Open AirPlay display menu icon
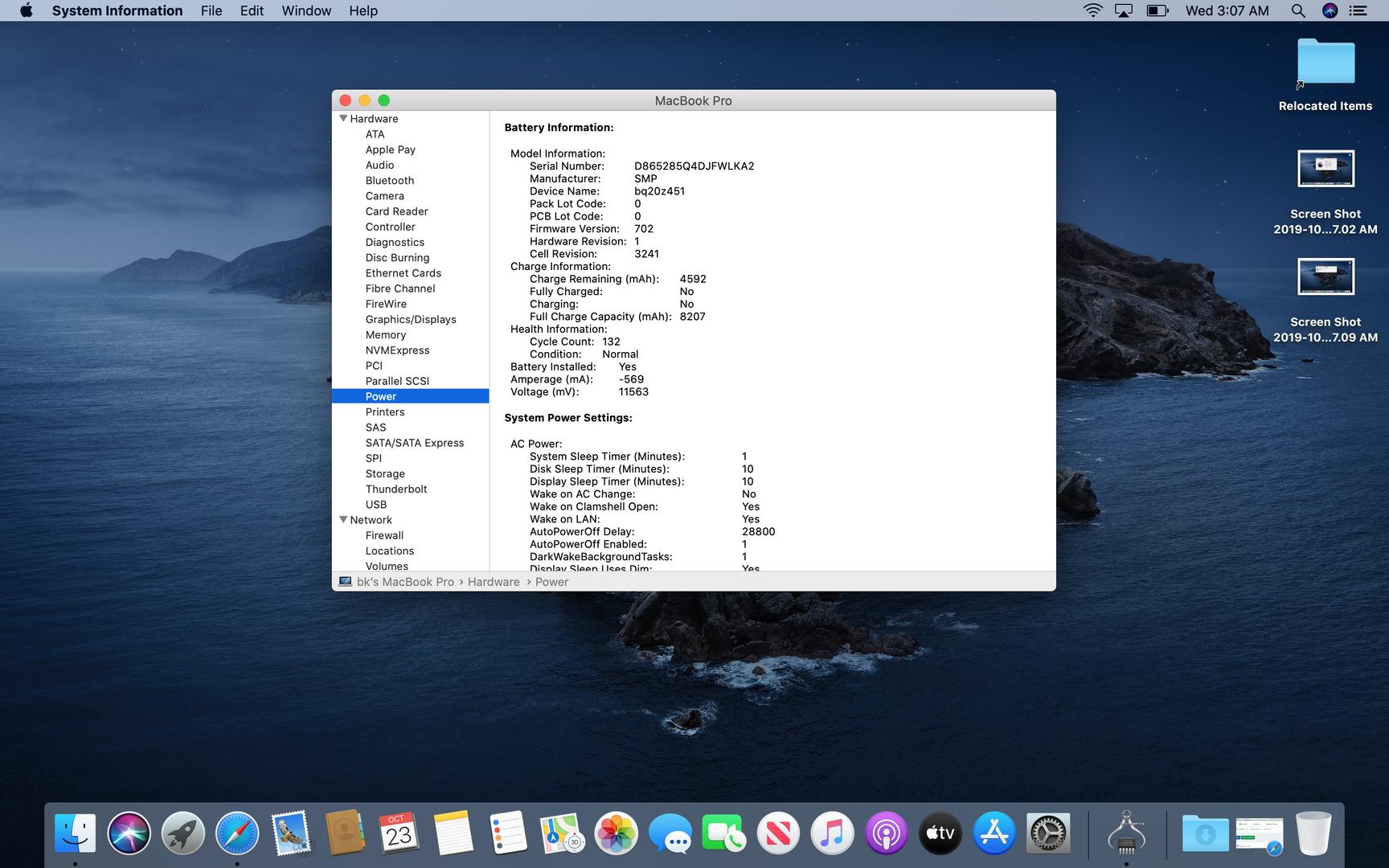1389x868 pixels. [x=1124, y=10]
